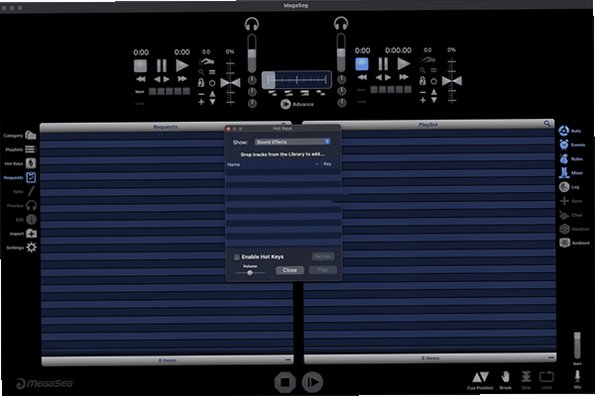Click the right deck volume fader

341,52
